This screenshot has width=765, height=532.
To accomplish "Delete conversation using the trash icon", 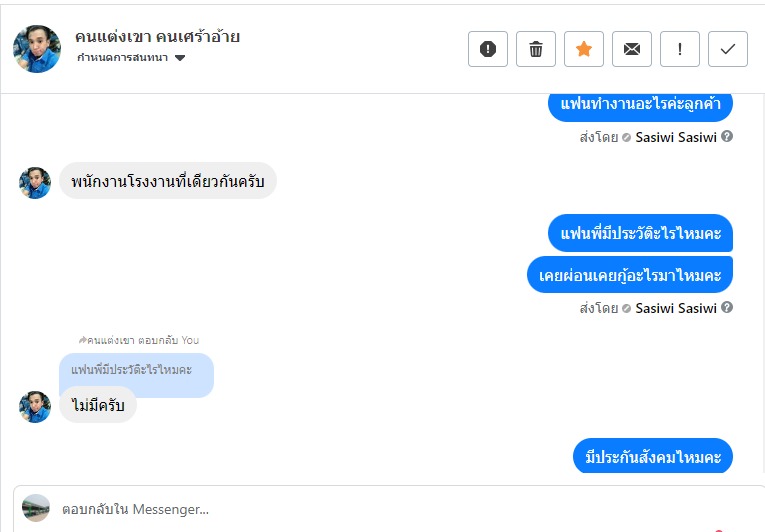I will [x=536, y=49].
